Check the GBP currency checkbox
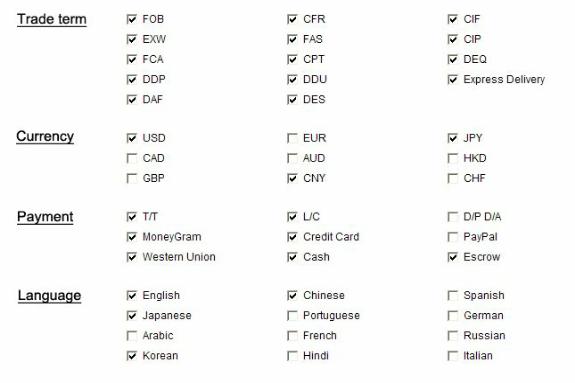Screen dimensions: 575x383 132,178
